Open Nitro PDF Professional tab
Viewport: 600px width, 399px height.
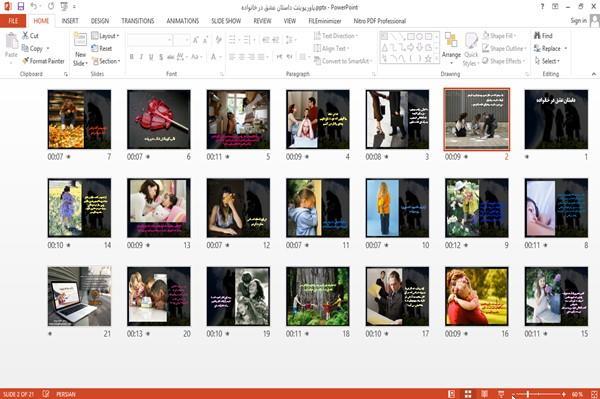point(380,21)
